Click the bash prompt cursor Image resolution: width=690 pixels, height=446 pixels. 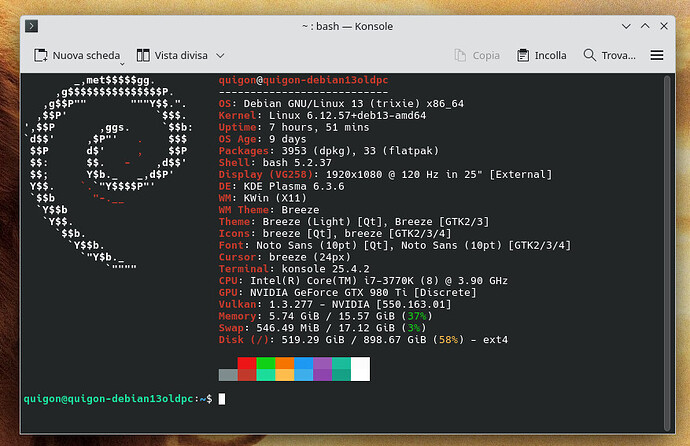[222, 399]
